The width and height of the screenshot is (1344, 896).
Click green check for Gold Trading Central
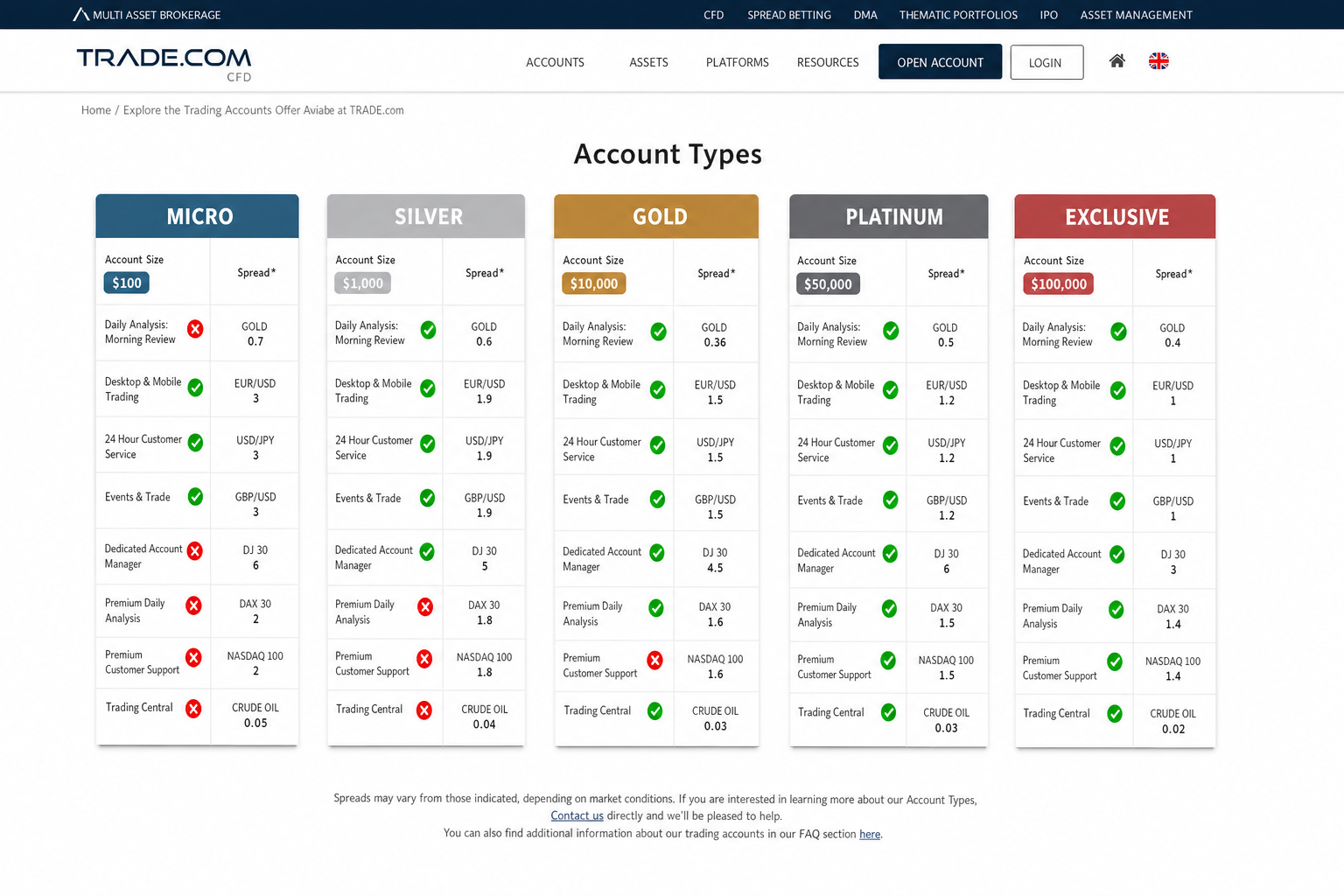(x=654, y=711)
